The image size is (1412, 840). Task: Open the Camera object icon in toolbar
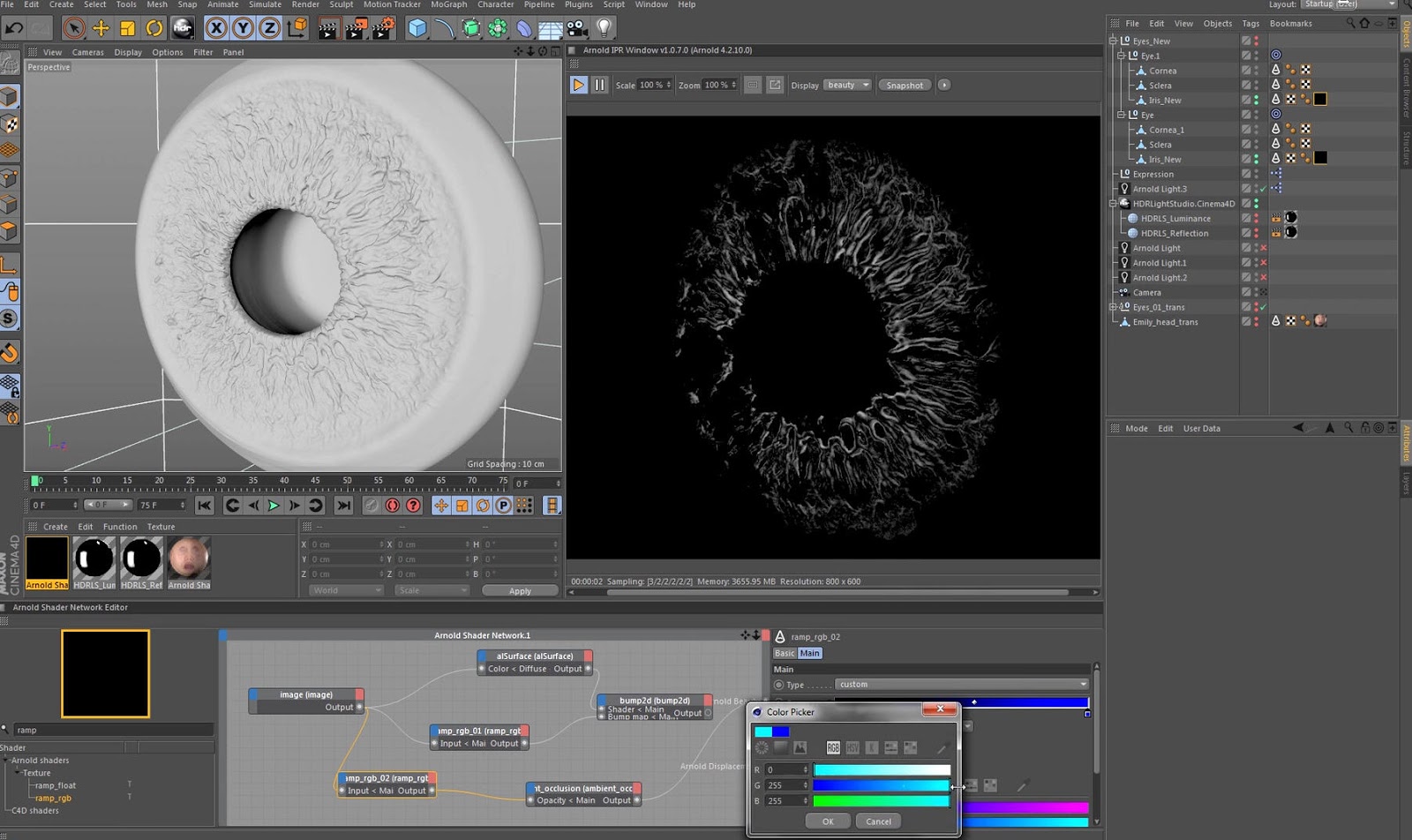(577, 28)
